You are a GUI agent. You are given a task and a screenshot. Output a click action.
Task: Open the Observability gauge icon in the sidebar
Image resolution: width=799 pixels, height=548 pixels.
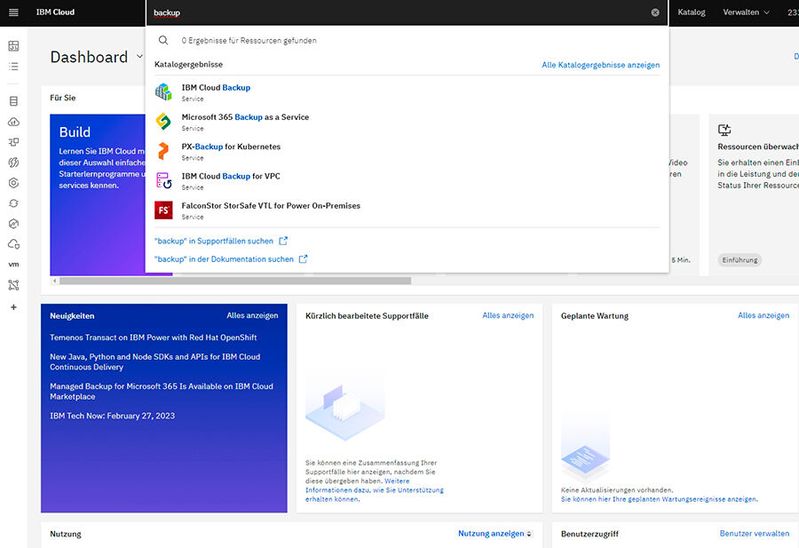click(14, 224)
